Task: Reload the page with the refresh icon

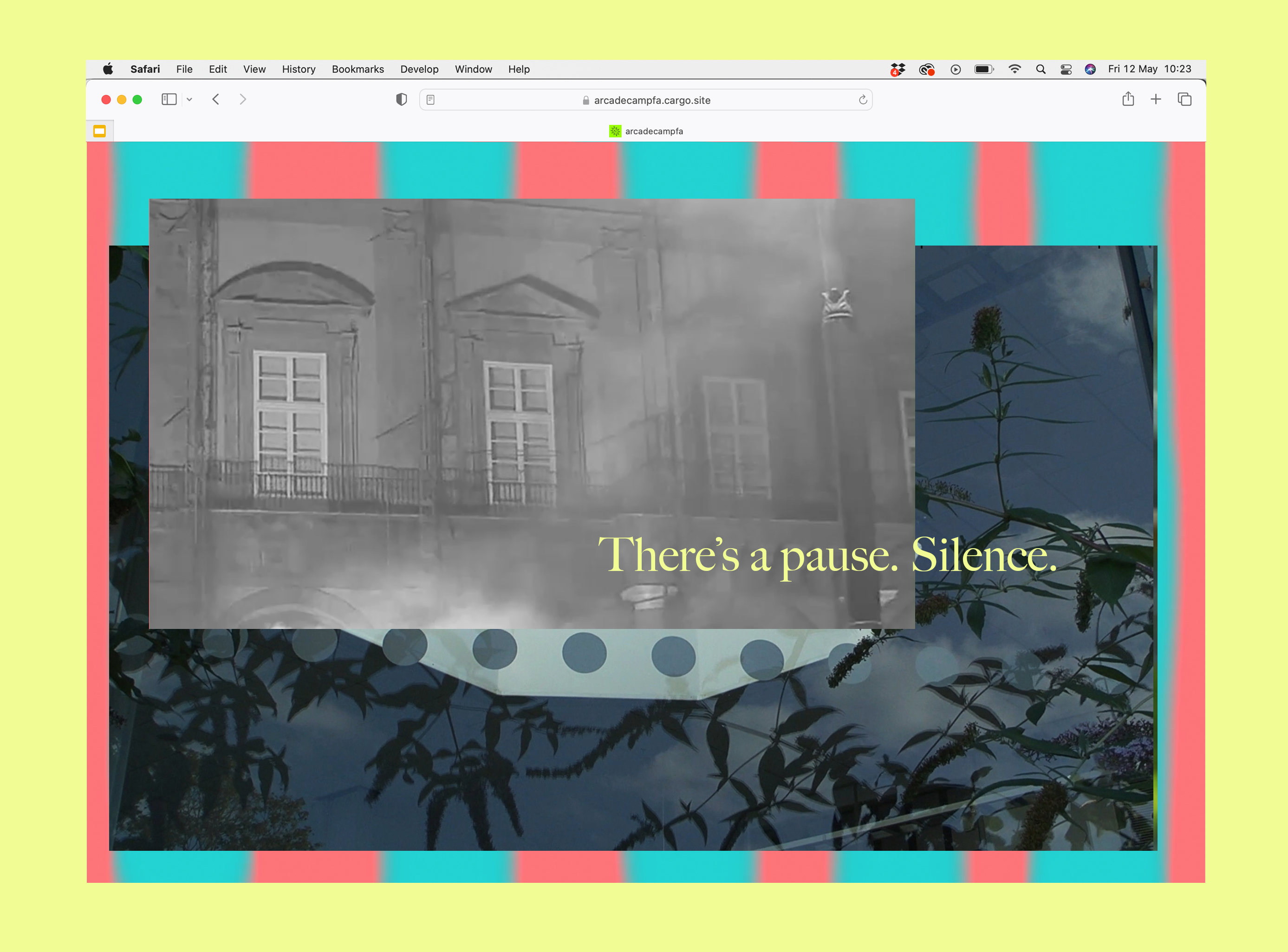Action: (x=863, y=100)
